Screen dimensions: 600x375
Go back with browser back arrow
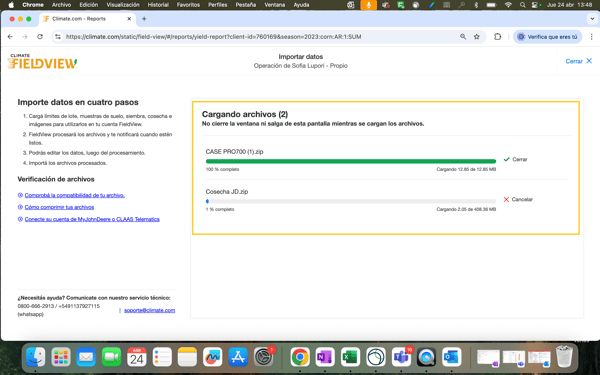pyautogui.click(x=10, y=37)
